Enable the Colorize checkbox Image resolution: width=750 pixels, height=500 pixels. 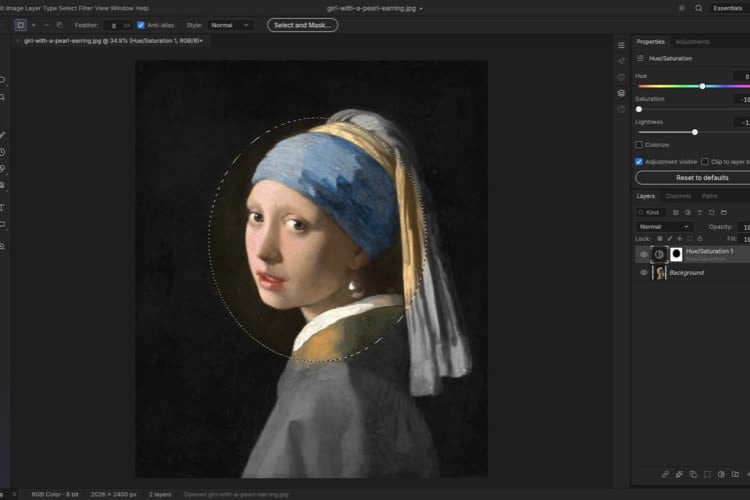[x=639, y=144]
